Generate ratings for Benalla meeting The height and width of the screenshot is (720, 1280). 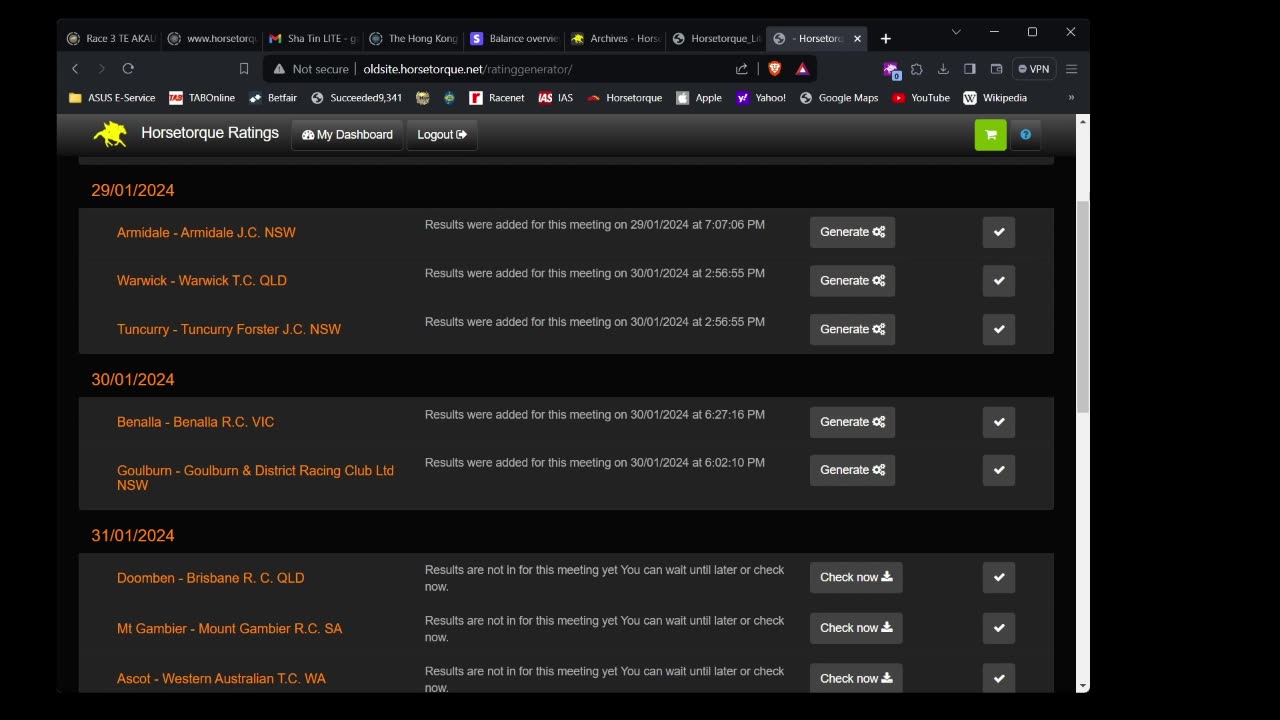[x=852, y=422]
